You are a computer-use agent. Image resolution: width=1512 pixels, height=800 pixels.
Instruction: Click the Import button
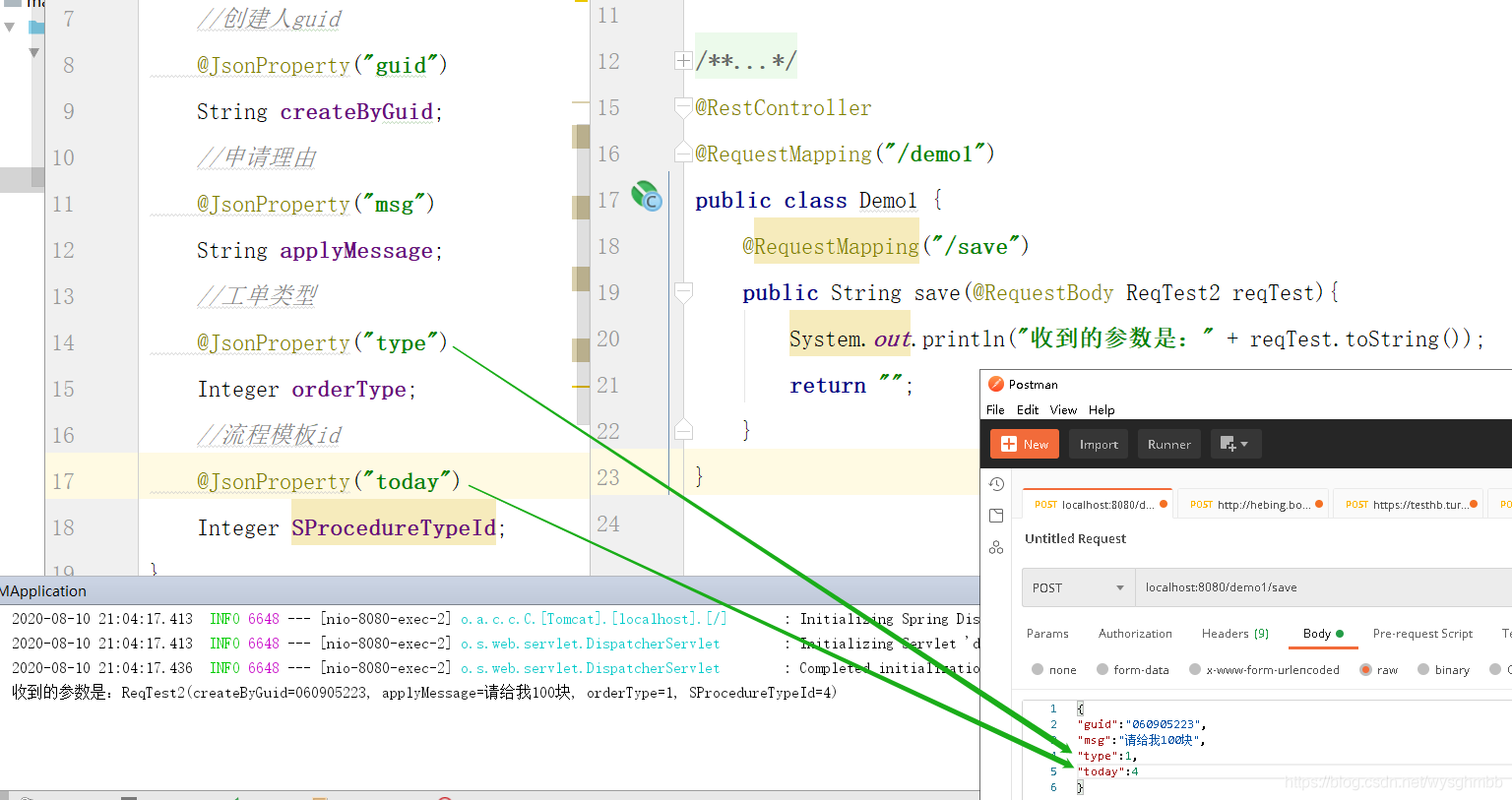coord(1099,444)
